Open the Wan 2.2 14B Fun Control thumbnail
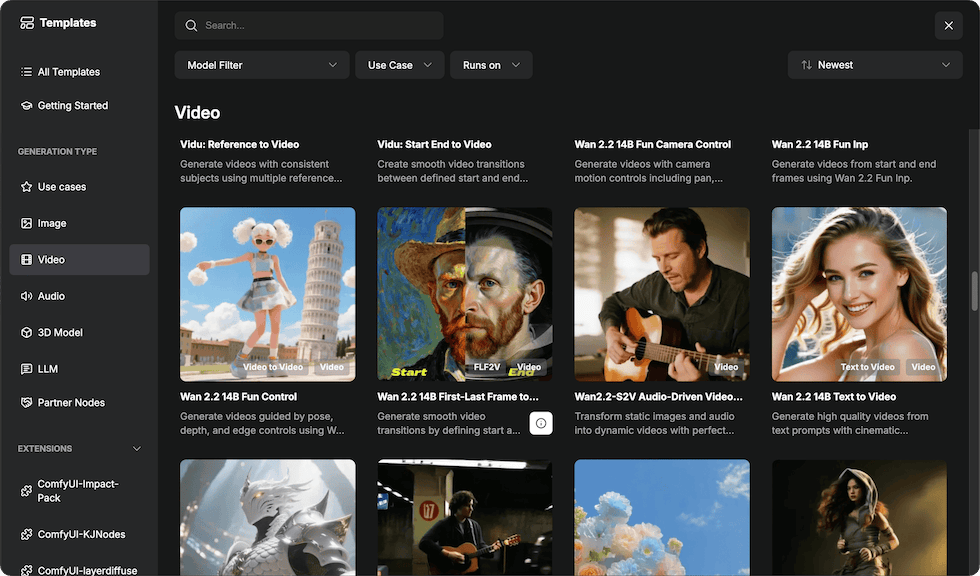Image resolution: width=980 pixels, height=576 pixels. (x=267, y=294)
